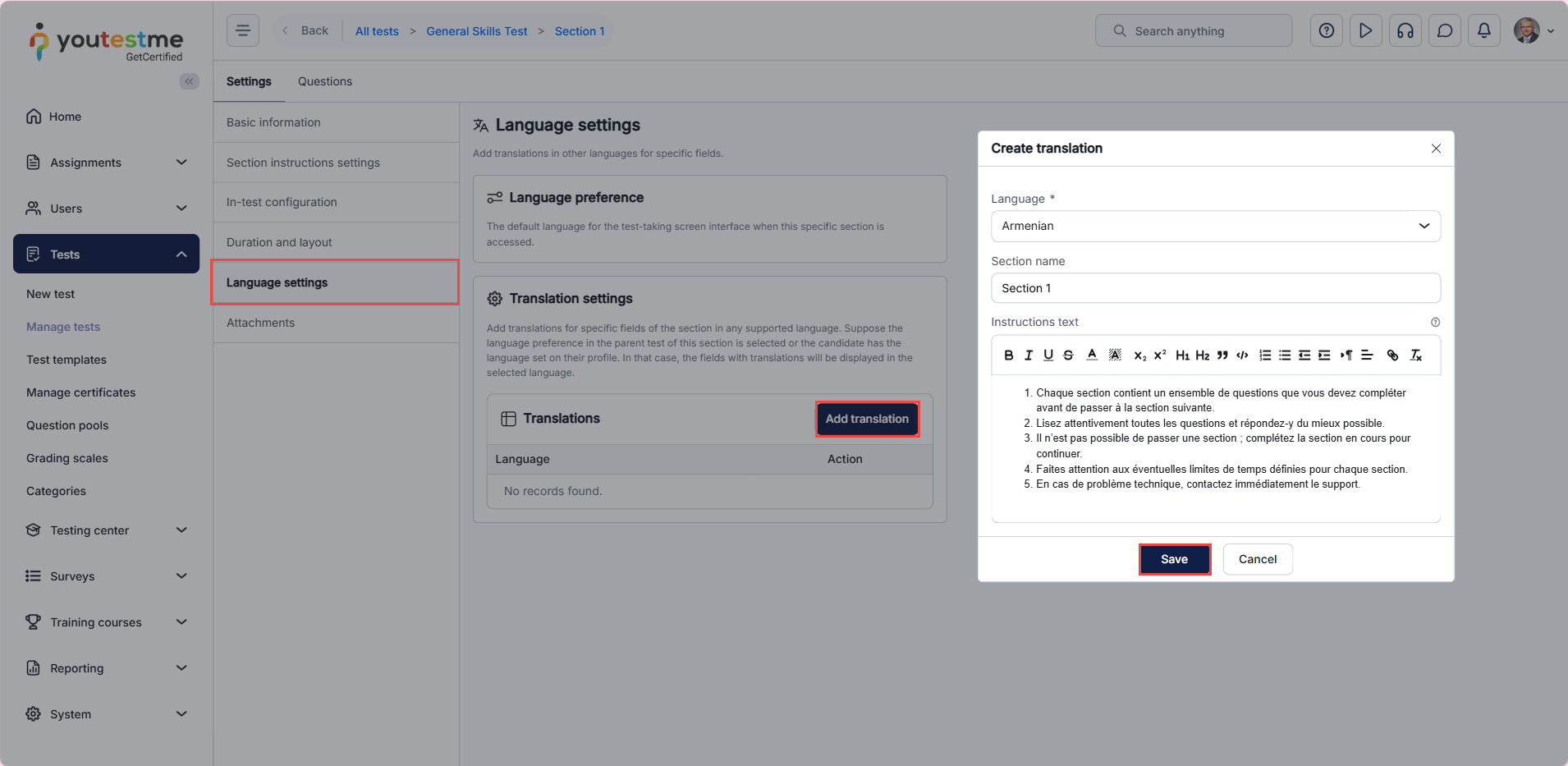1568x766 pixels.
Task: Switch to the Questions tab
Action: pos(325,81)
